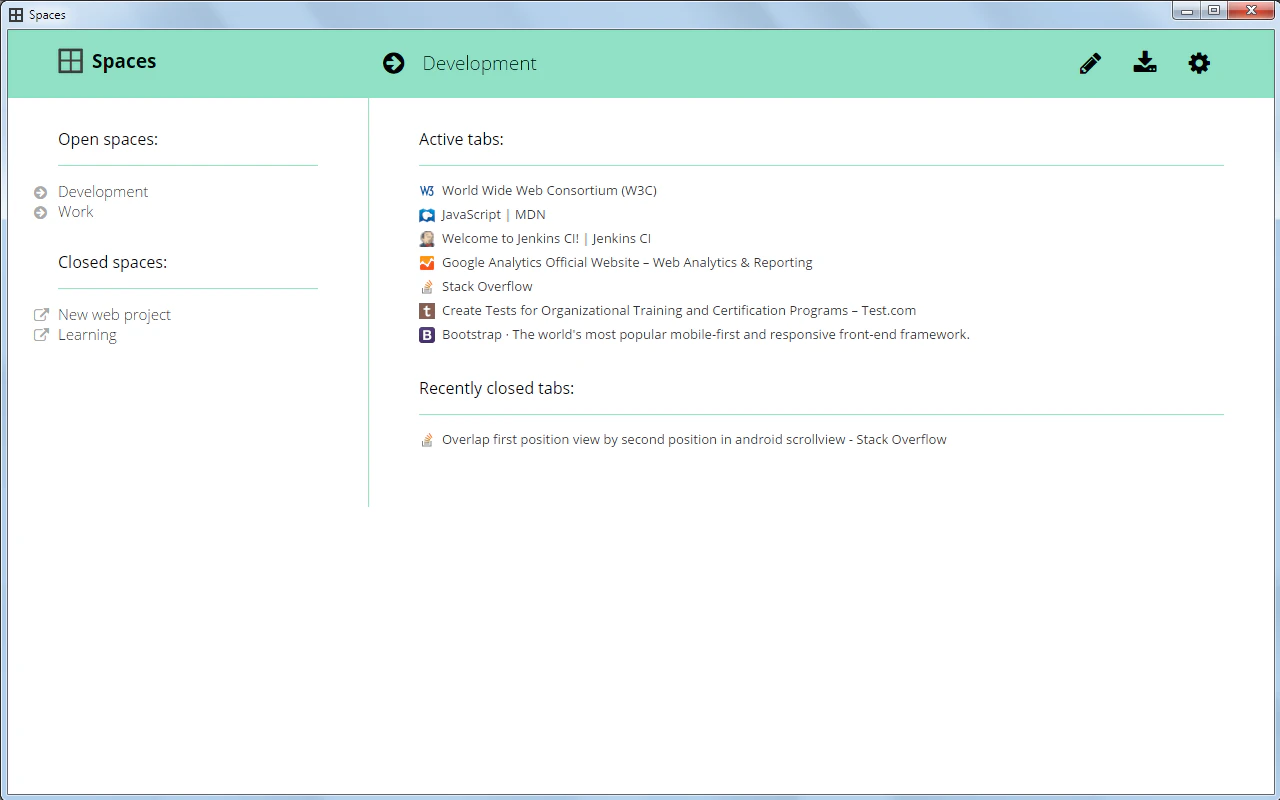This screenshot has width=1280, height=800.
Task: Open the New web project closed space
Action: (114, 315)
